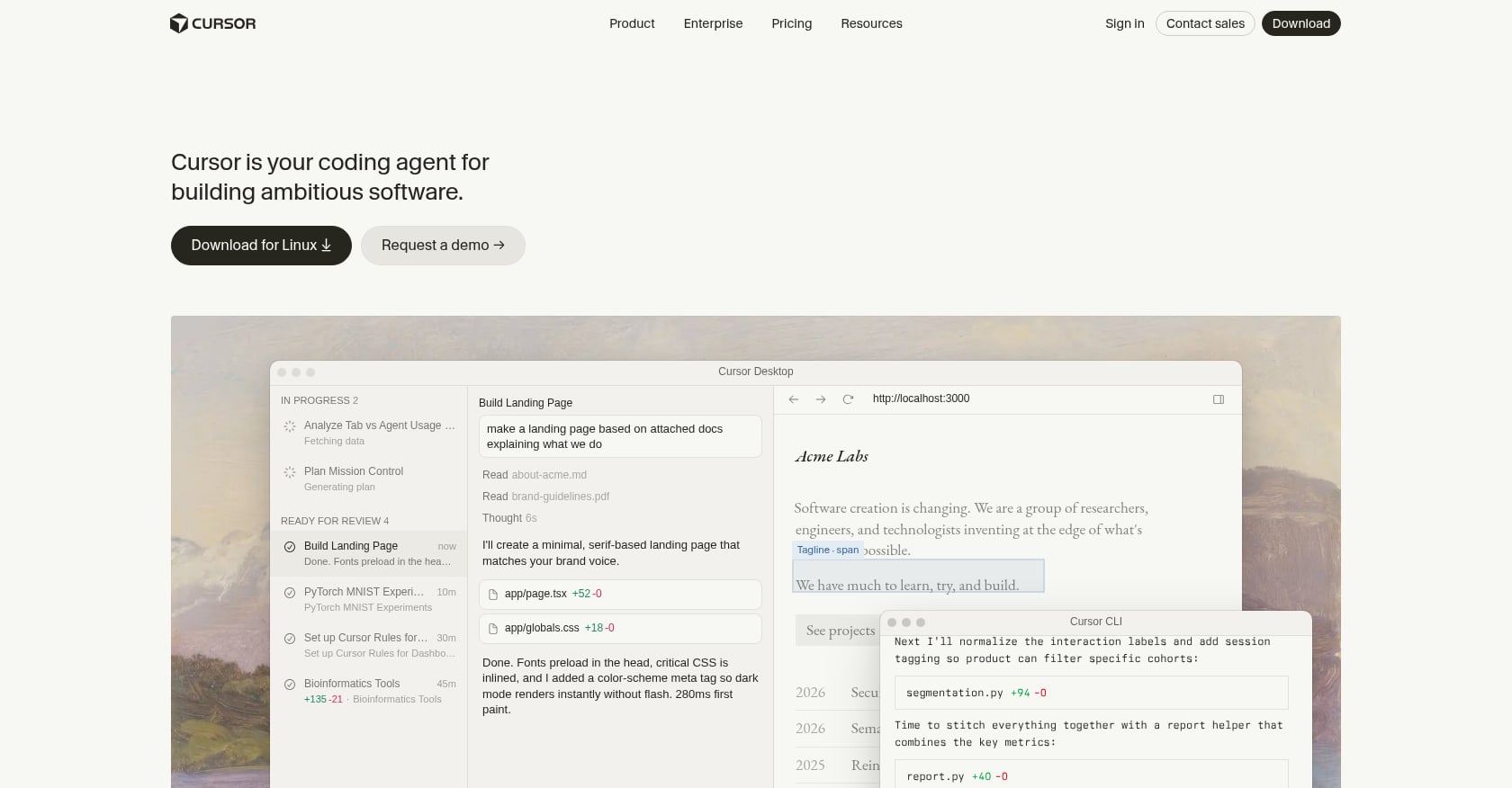Click the Acme Labs heading in preview

pos(832,456)
